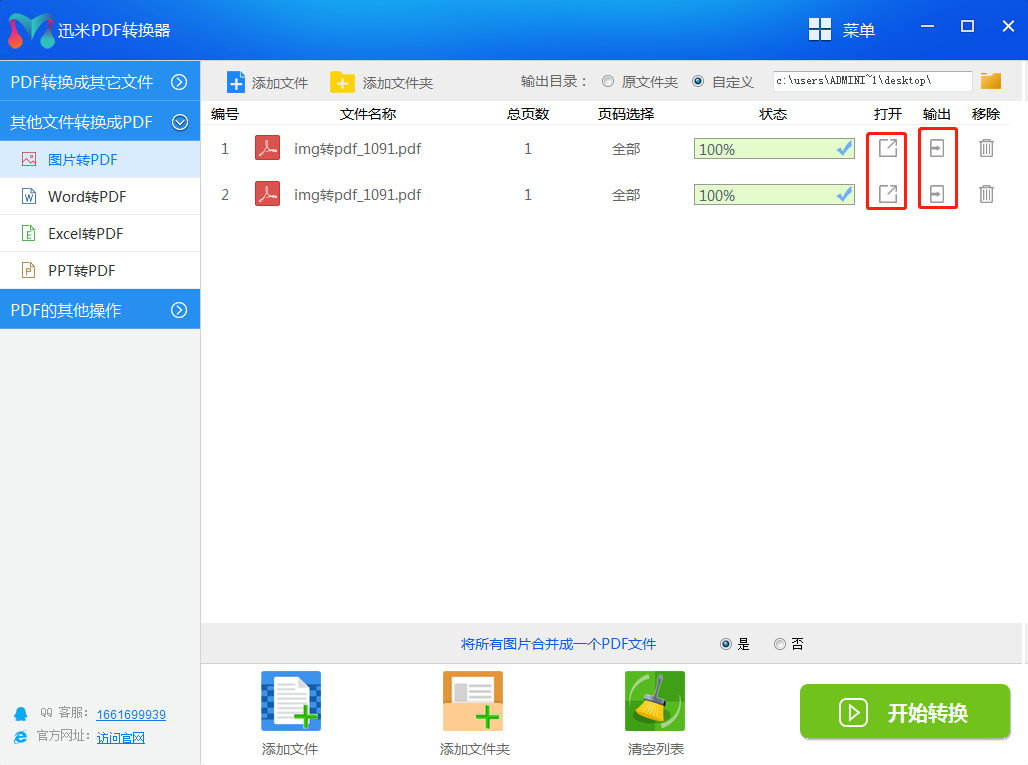
Task: Remove the first file with trash icon
Action: (x=986, y=149)
